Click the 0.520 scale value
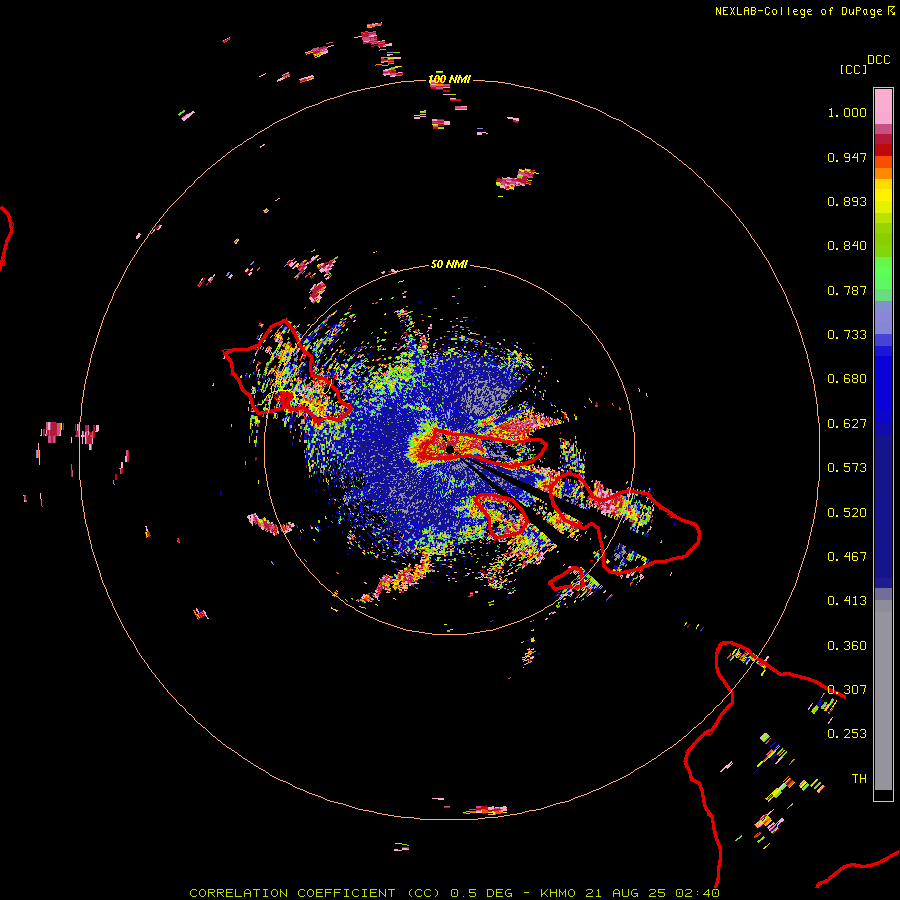 point(847,513)
